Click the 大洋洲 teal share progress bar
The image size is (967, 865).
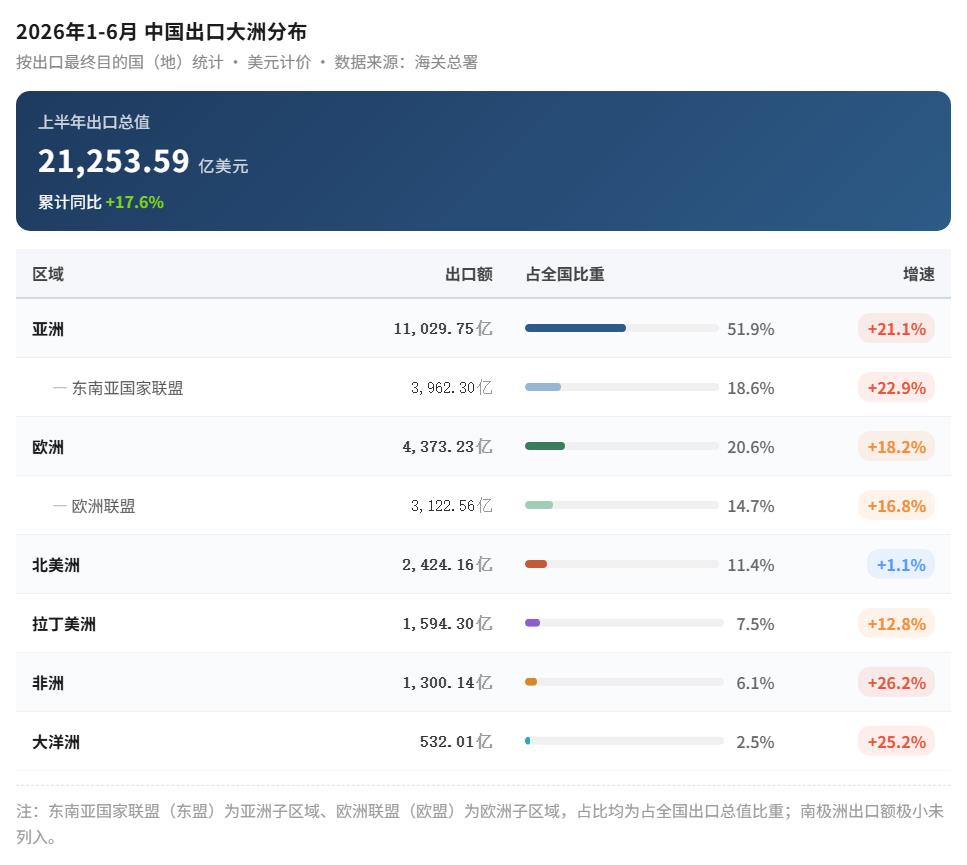pyautogui.click(x=624, y=741)
